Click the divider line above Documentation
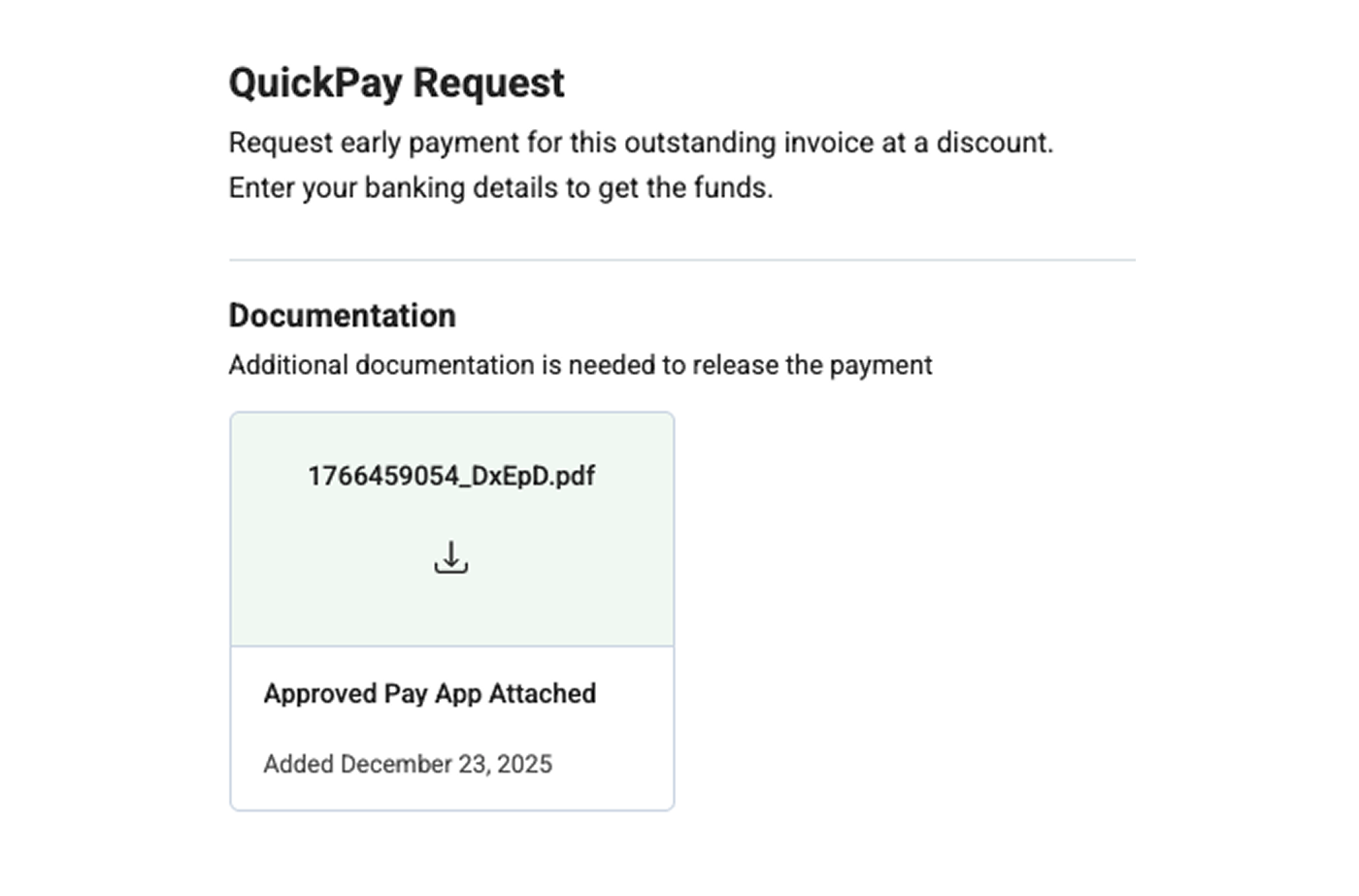Image resolution: width=1359 pixels, height=896 pixels. click(x=681, y=260)
